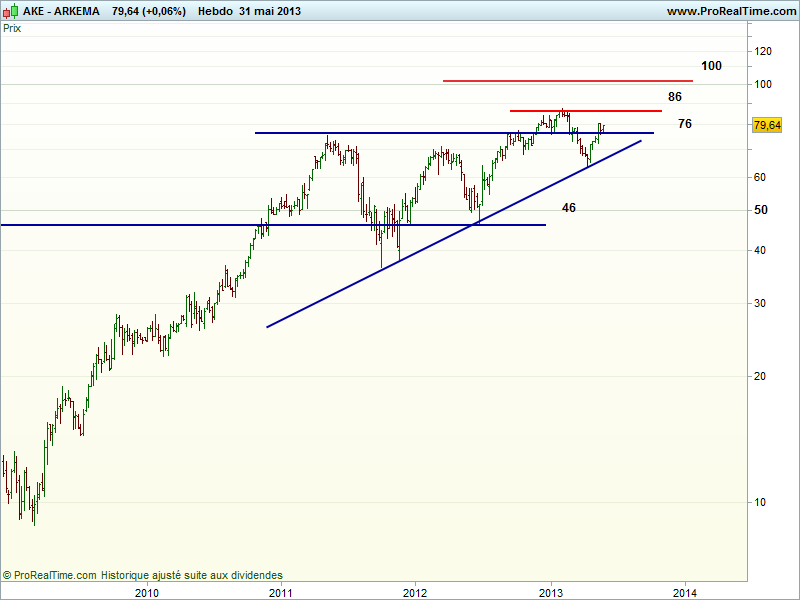This screenshot has width=800, height=600.
Task: Click the annotation label 100
Action: [x=711, y=66]
